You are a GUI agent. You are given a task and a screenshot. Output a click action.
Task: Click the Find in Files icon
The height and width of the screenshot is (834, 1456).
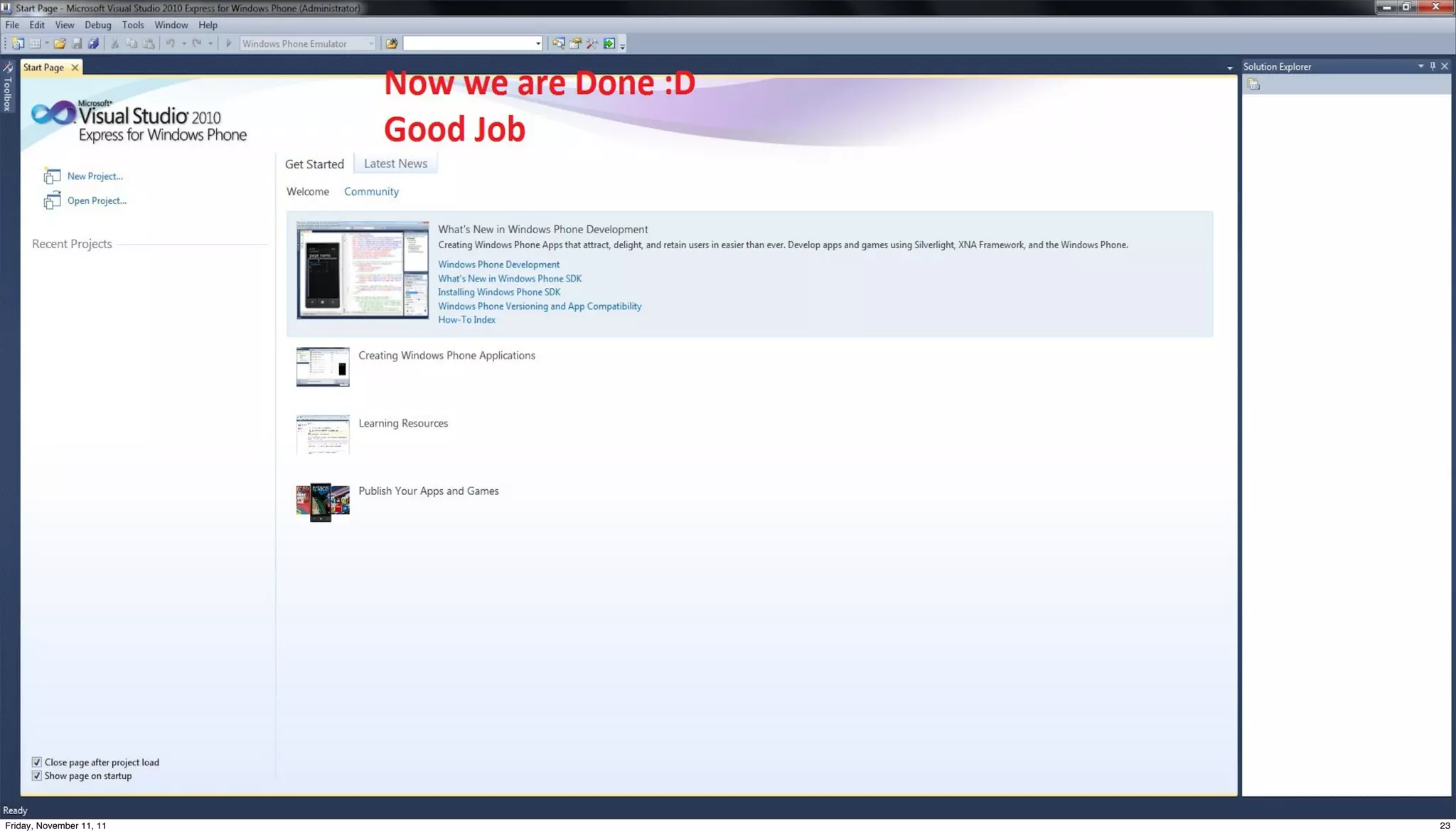pos(391,43)
